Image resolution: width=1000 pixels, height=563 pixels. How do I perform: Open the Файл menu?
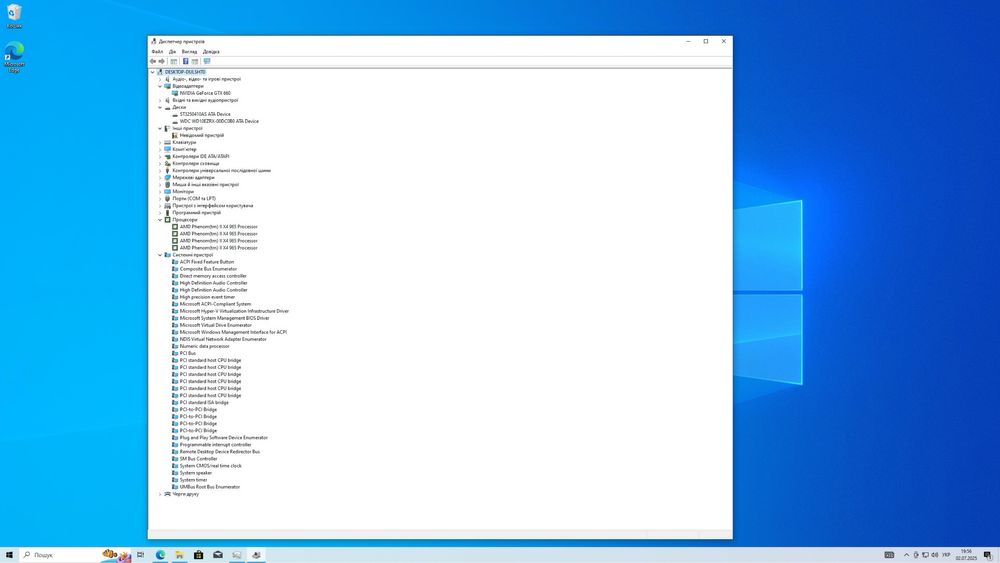click(157, 52)
